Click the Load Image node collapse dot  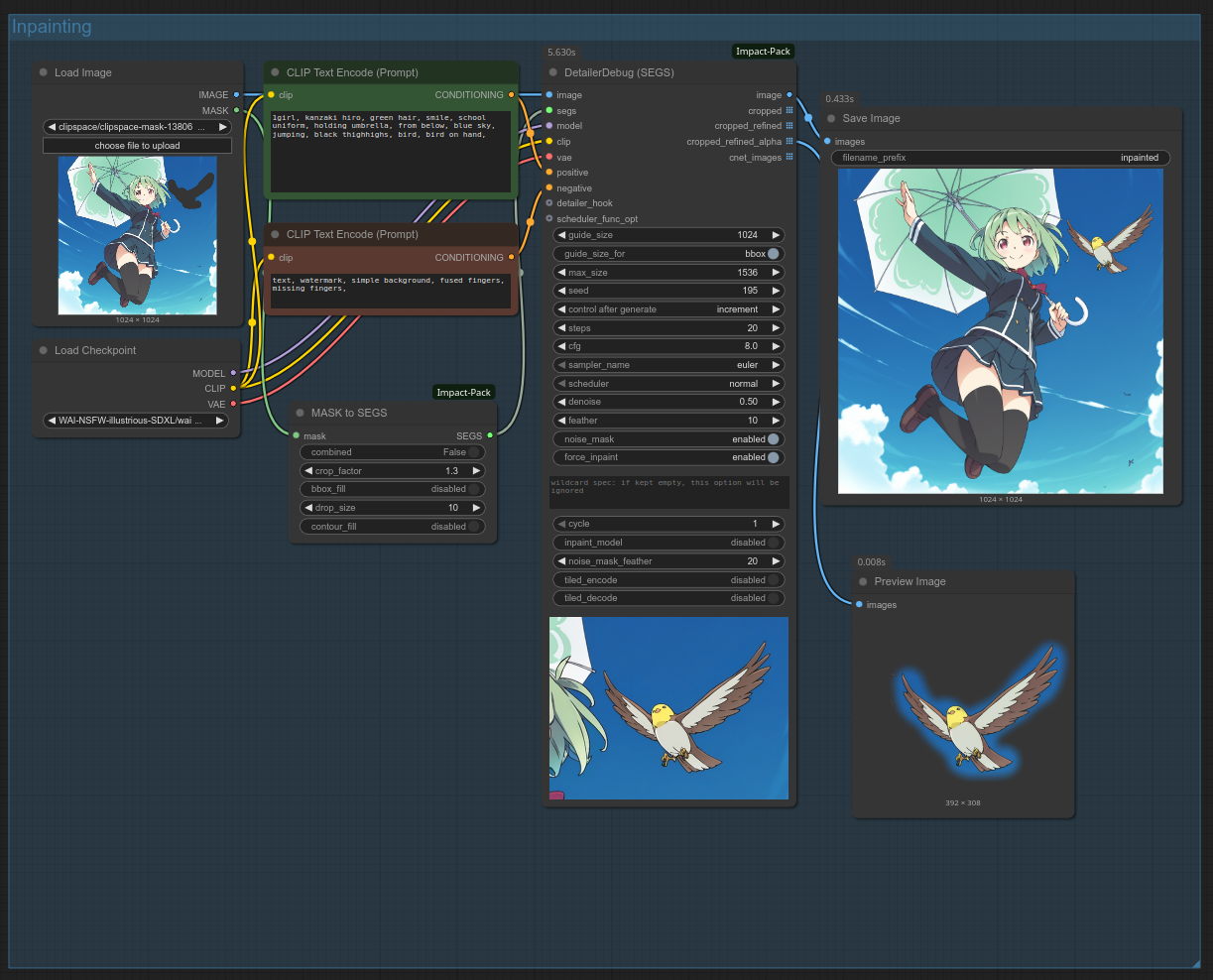click(x=43, y=72)
